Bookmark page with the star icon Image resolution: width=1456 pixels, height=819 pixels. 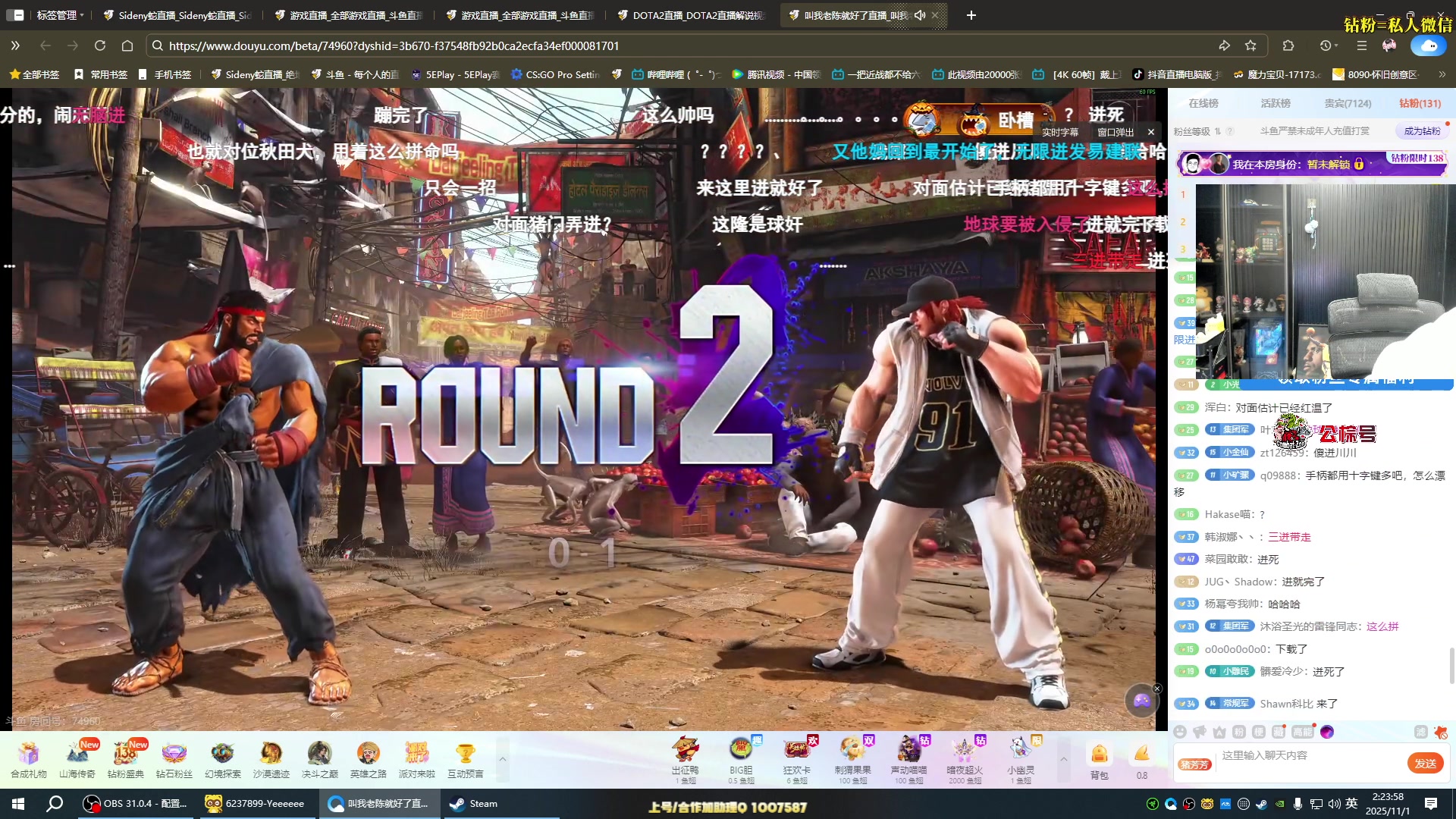1250,45
